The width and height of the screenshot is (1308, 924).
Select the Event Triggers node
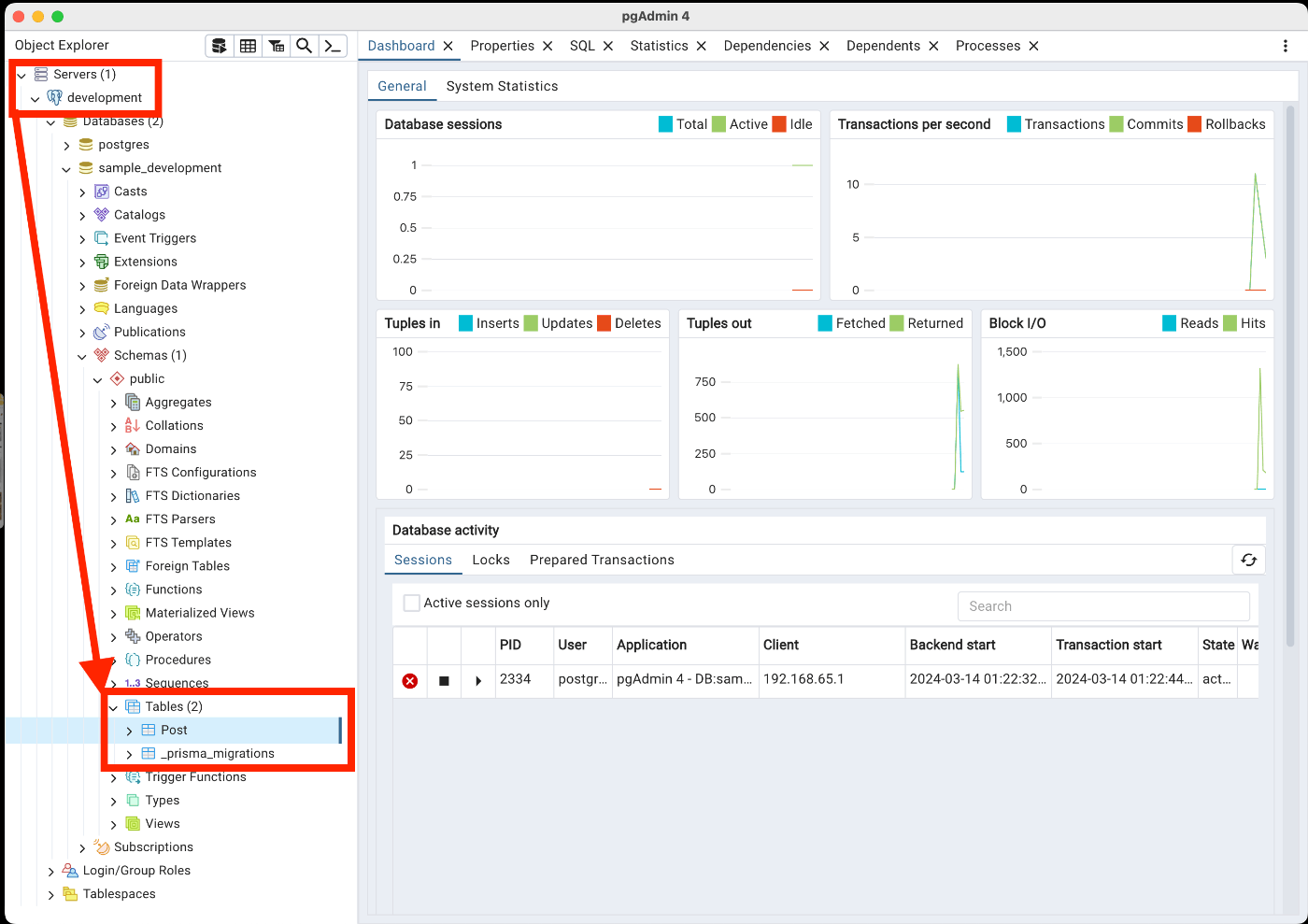(x=155, y=238)
